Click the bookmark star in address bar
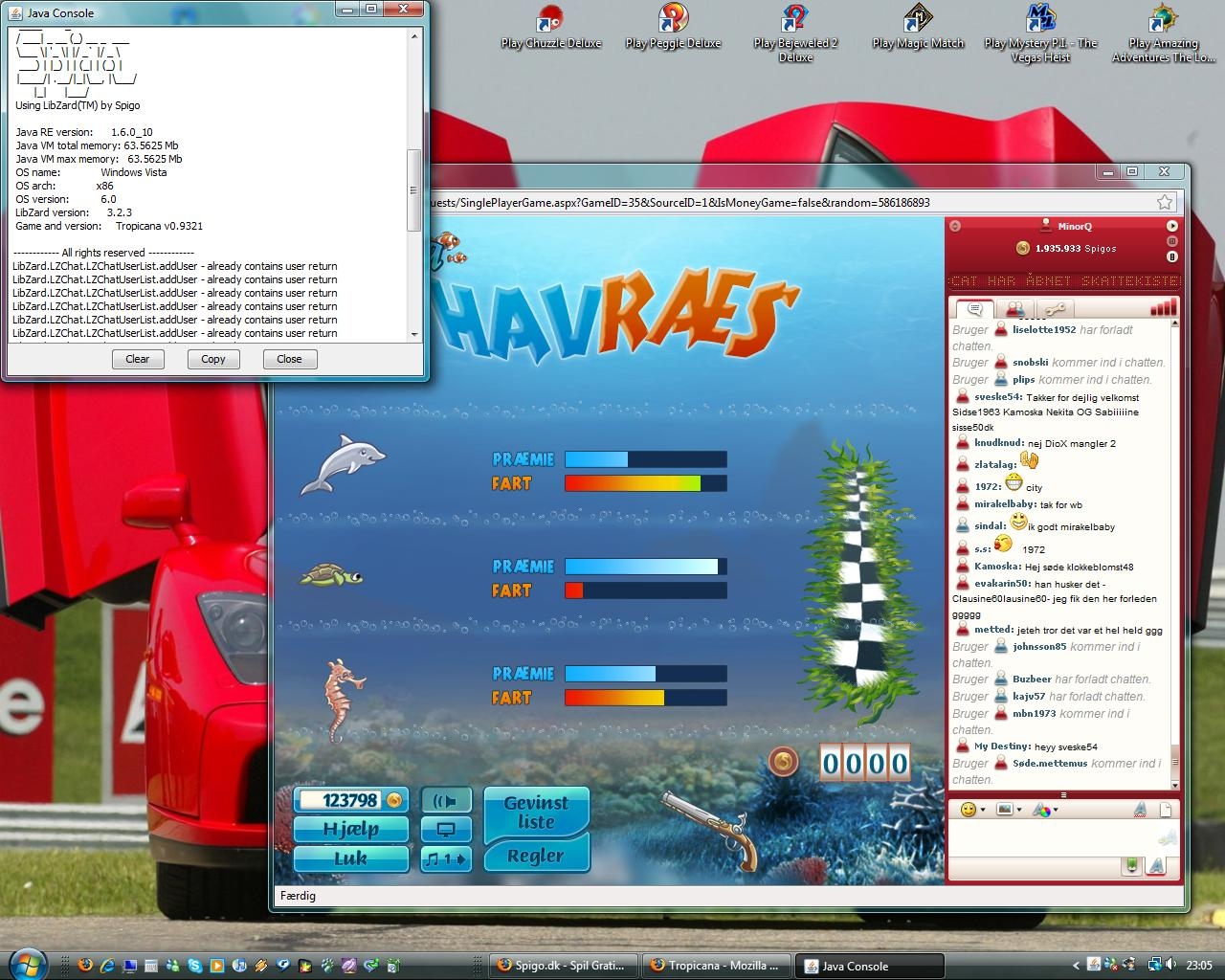The width and height of the screenshot is (1225, 980). 1164,202
